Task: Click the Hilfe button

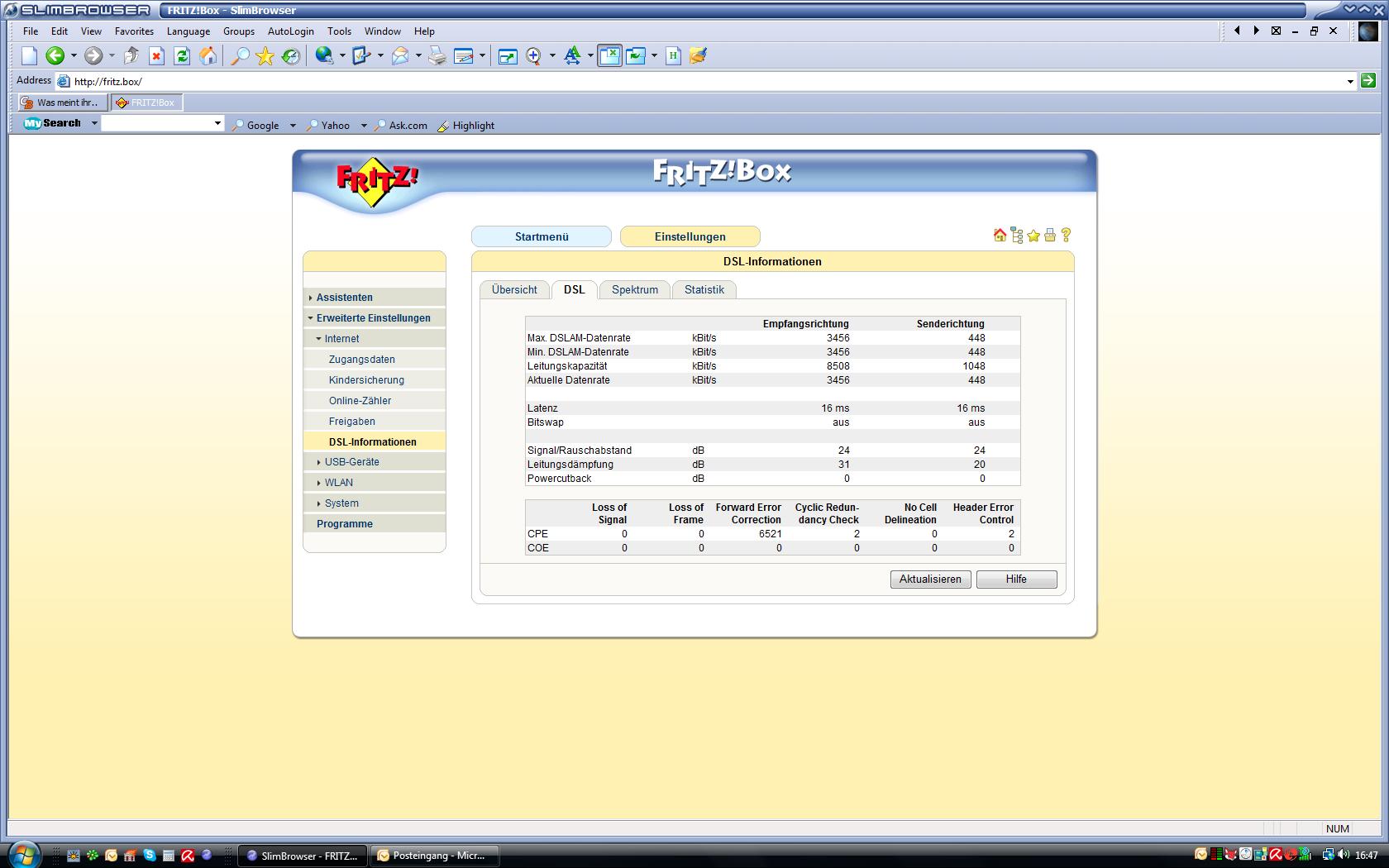Action: point(1016,579)
